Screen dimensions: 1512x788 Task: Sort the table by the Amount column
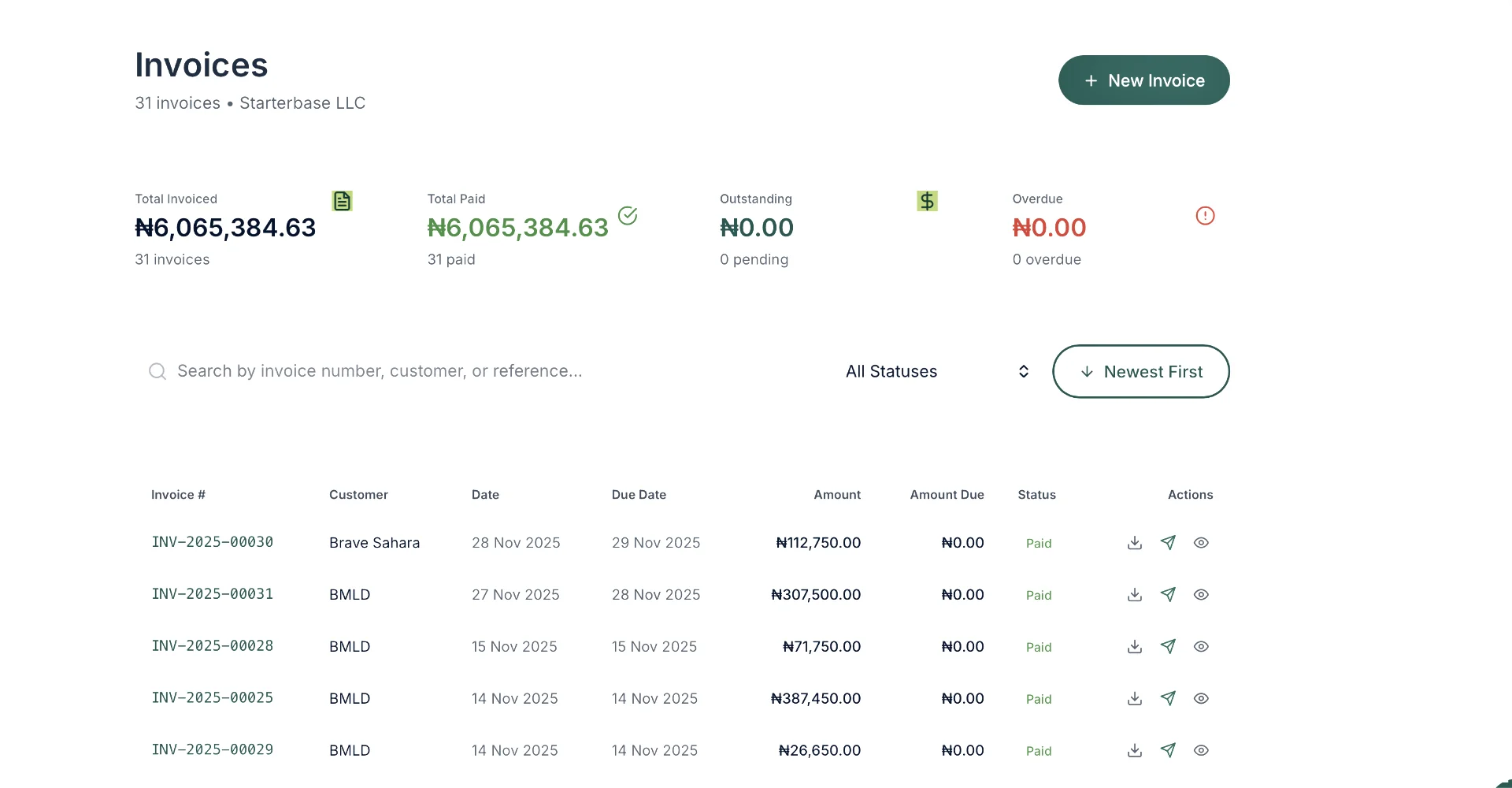(x=836, y=494)
